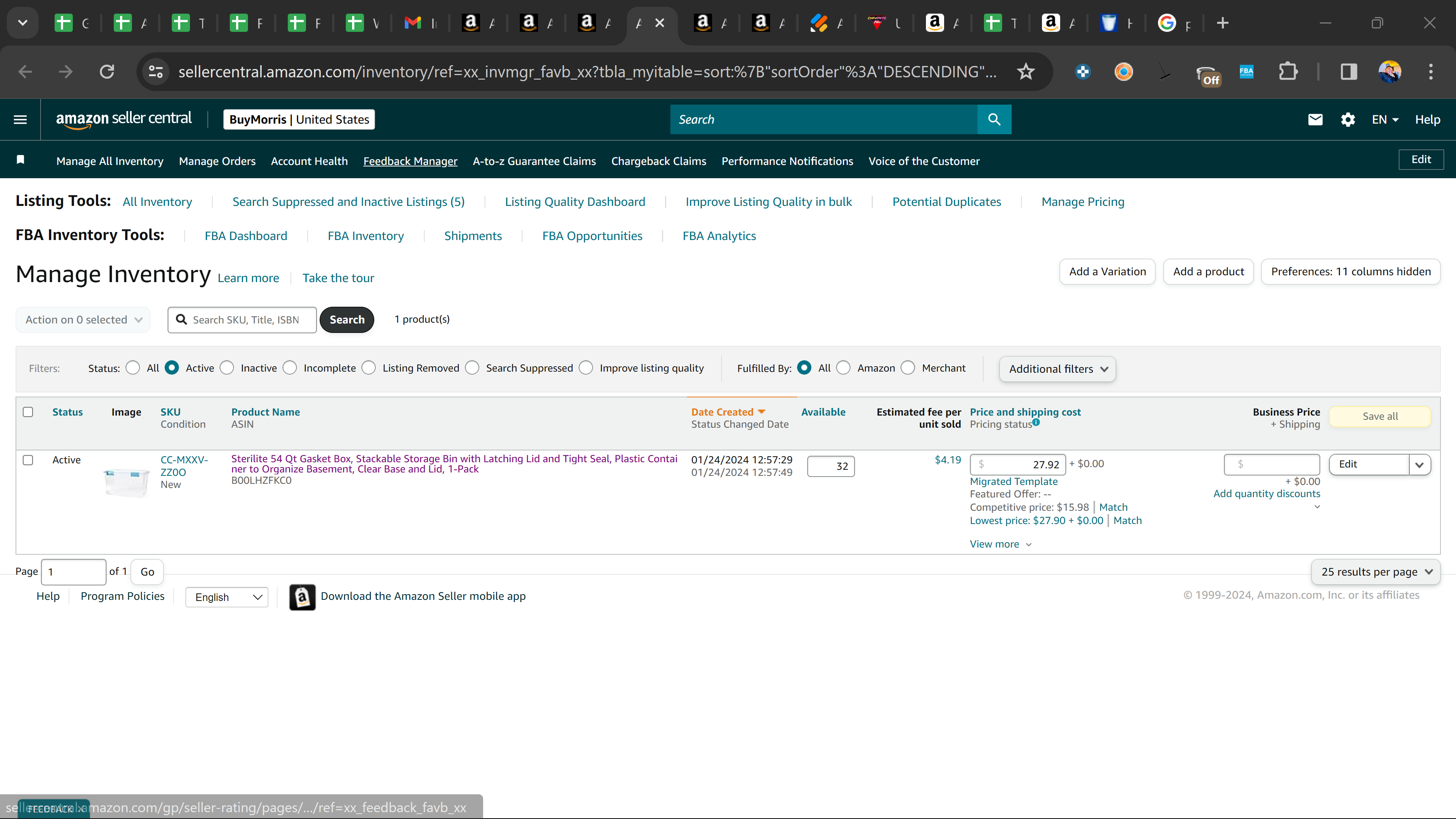Go back with the browser back arrow
Viewport: 1456px width, 819px height.
coord(25,72)
